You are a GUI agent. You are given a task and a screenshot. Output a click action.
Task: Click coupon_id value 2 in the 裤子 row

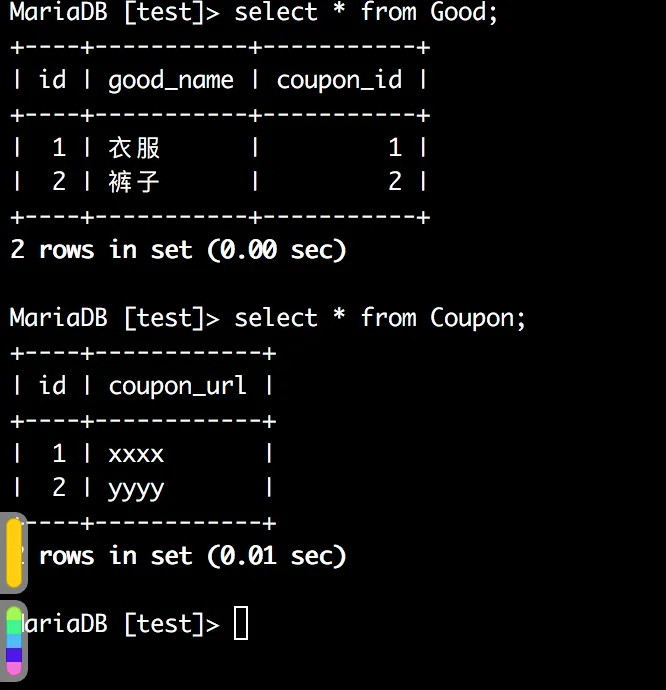click(x=395, y=182)
